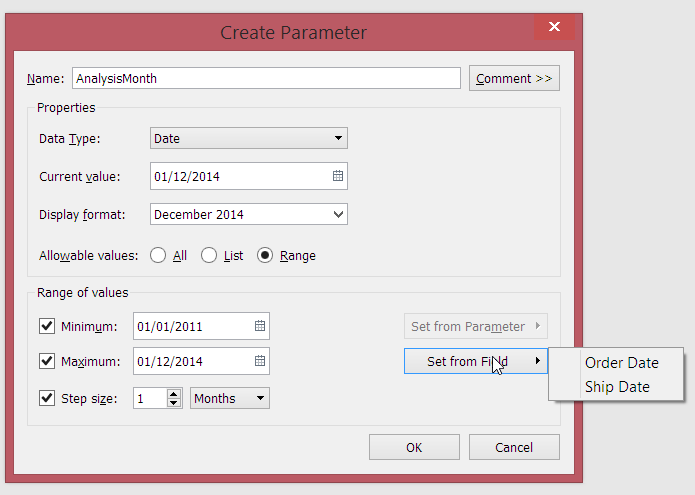Expand the Data Type dropdown

tap(248, 138)
